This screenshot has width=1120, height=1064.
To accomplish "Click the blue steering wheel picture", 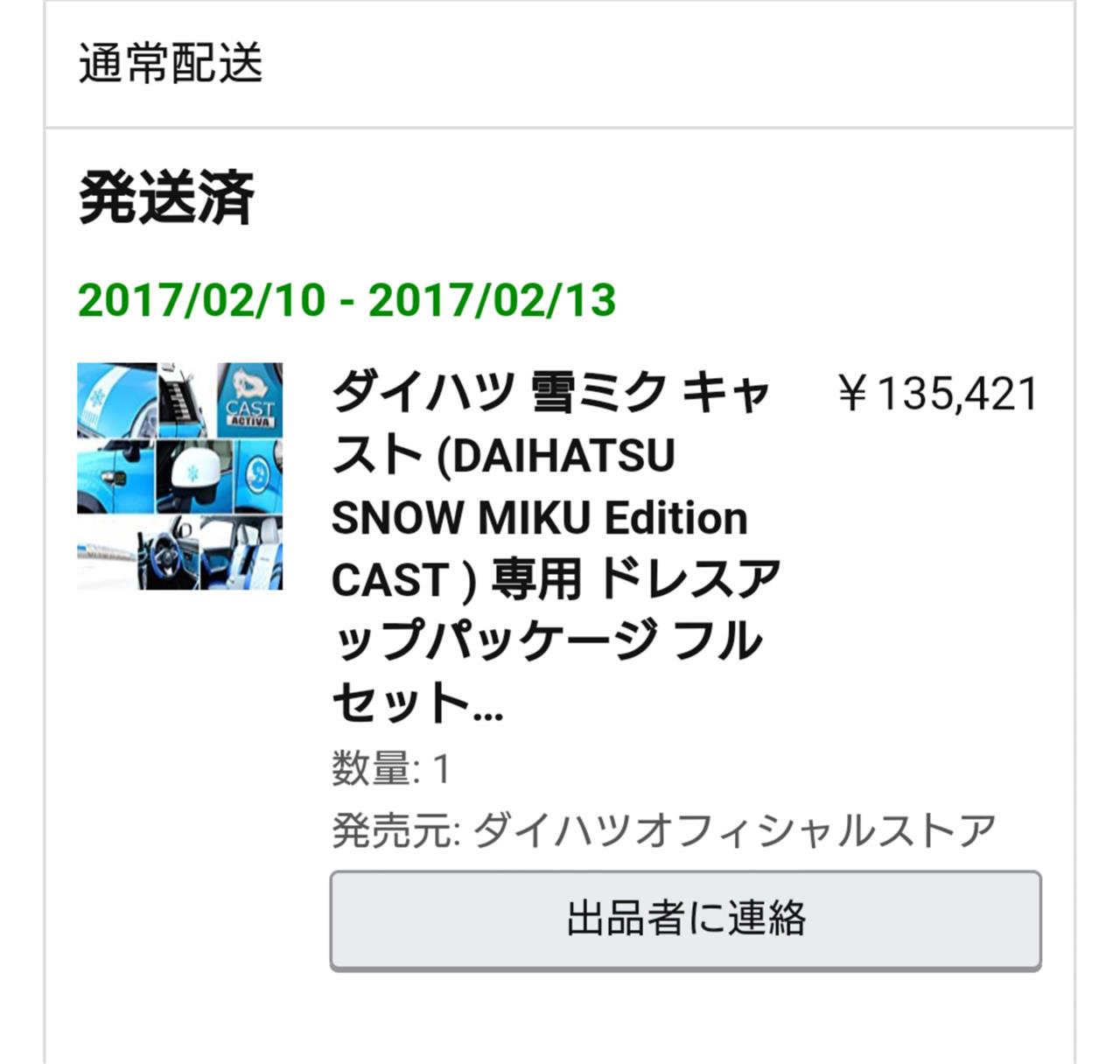I will tap(166, 553).
